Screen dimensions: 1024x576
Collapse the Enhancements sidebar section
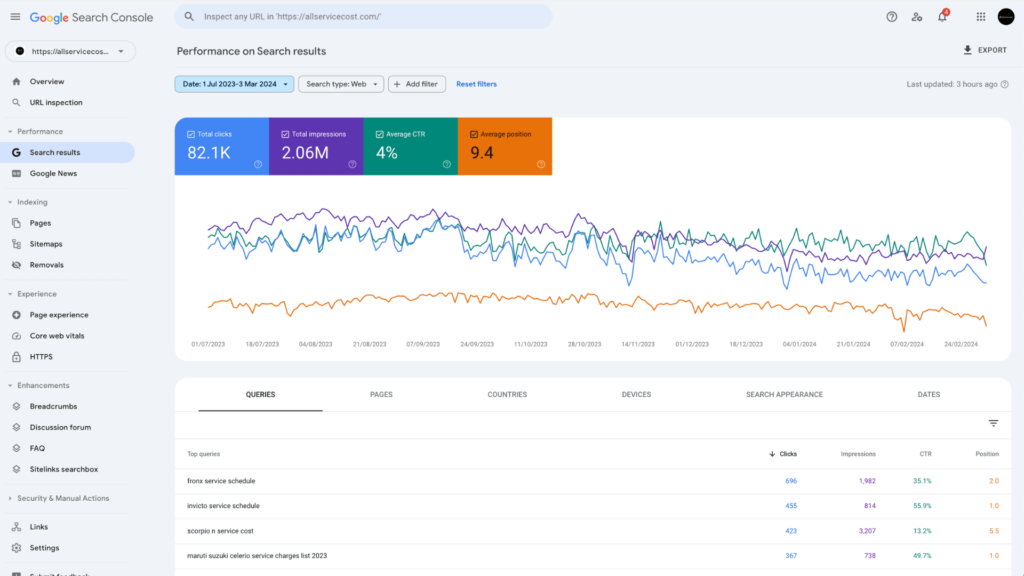point(10,385)
